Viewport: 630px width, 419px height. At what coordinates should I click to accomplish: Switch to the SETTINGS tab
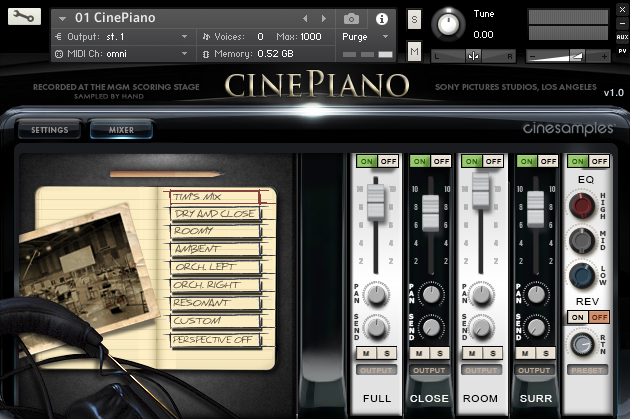pos(49,130)
